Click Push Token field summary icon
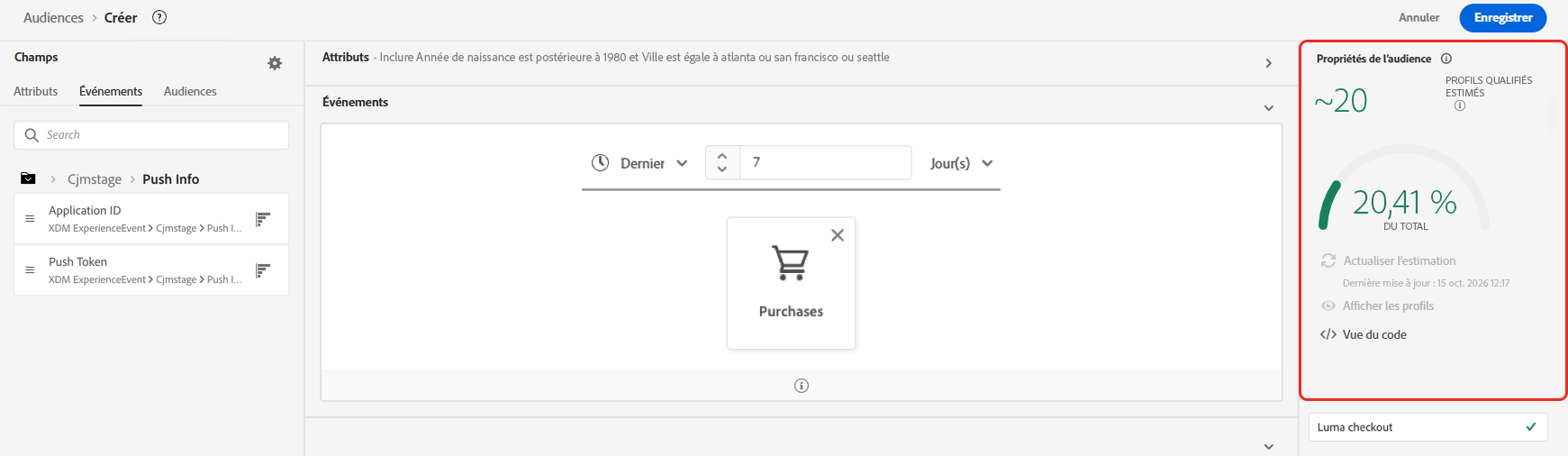Viewport: 1568px width, 456px height. click(263, 270)
